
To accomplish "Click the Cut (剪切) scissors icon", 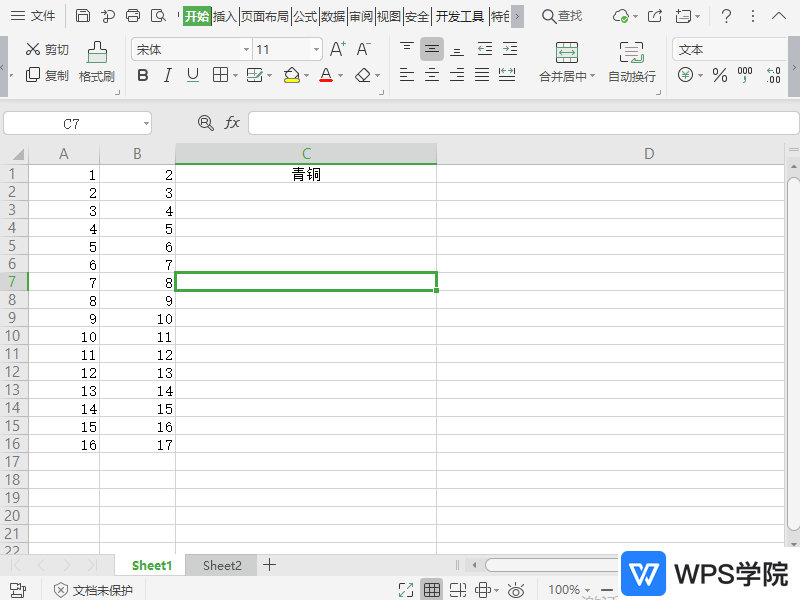I will [33, 50].
